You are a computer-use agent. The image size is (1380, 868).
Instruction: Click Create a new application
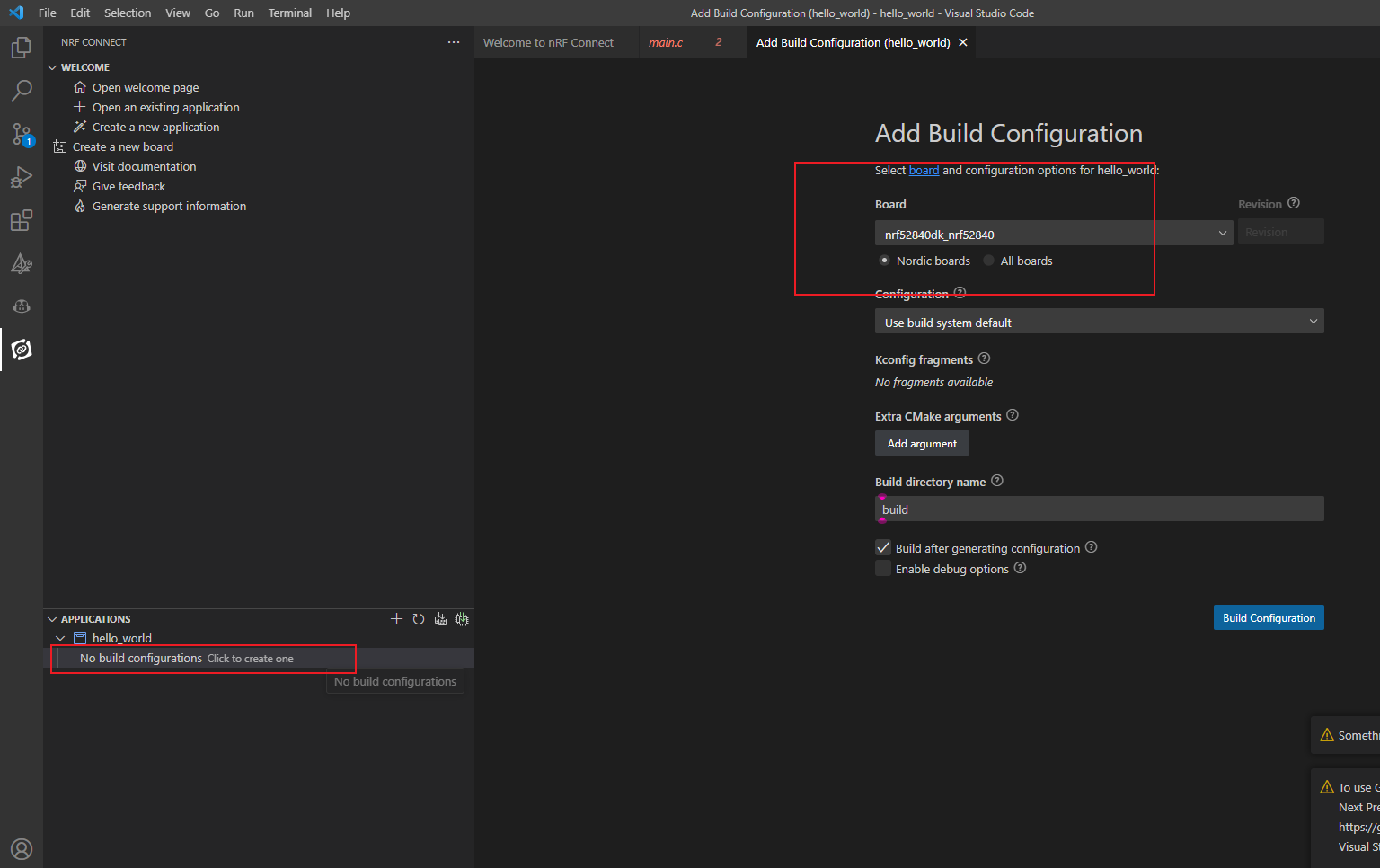pos(155,127)
